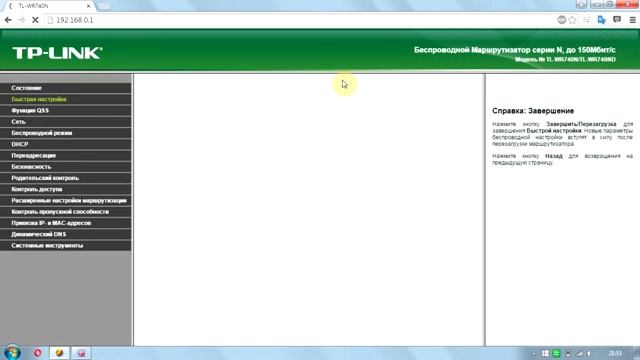
Task: Open the DHCP menu section
Action: coord(66,144)
